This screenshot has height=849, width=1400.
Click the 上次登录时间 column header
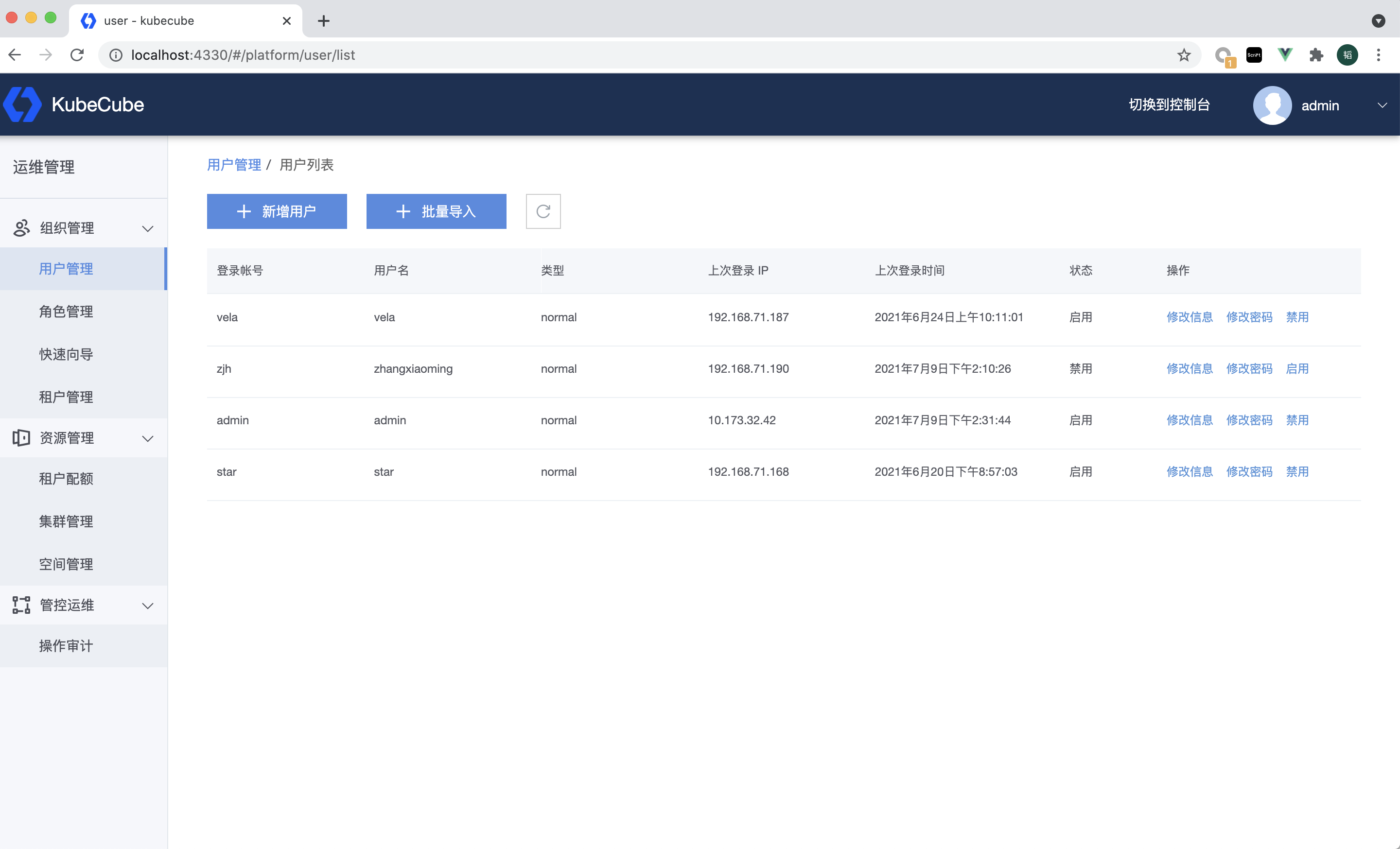pos(909,270)
